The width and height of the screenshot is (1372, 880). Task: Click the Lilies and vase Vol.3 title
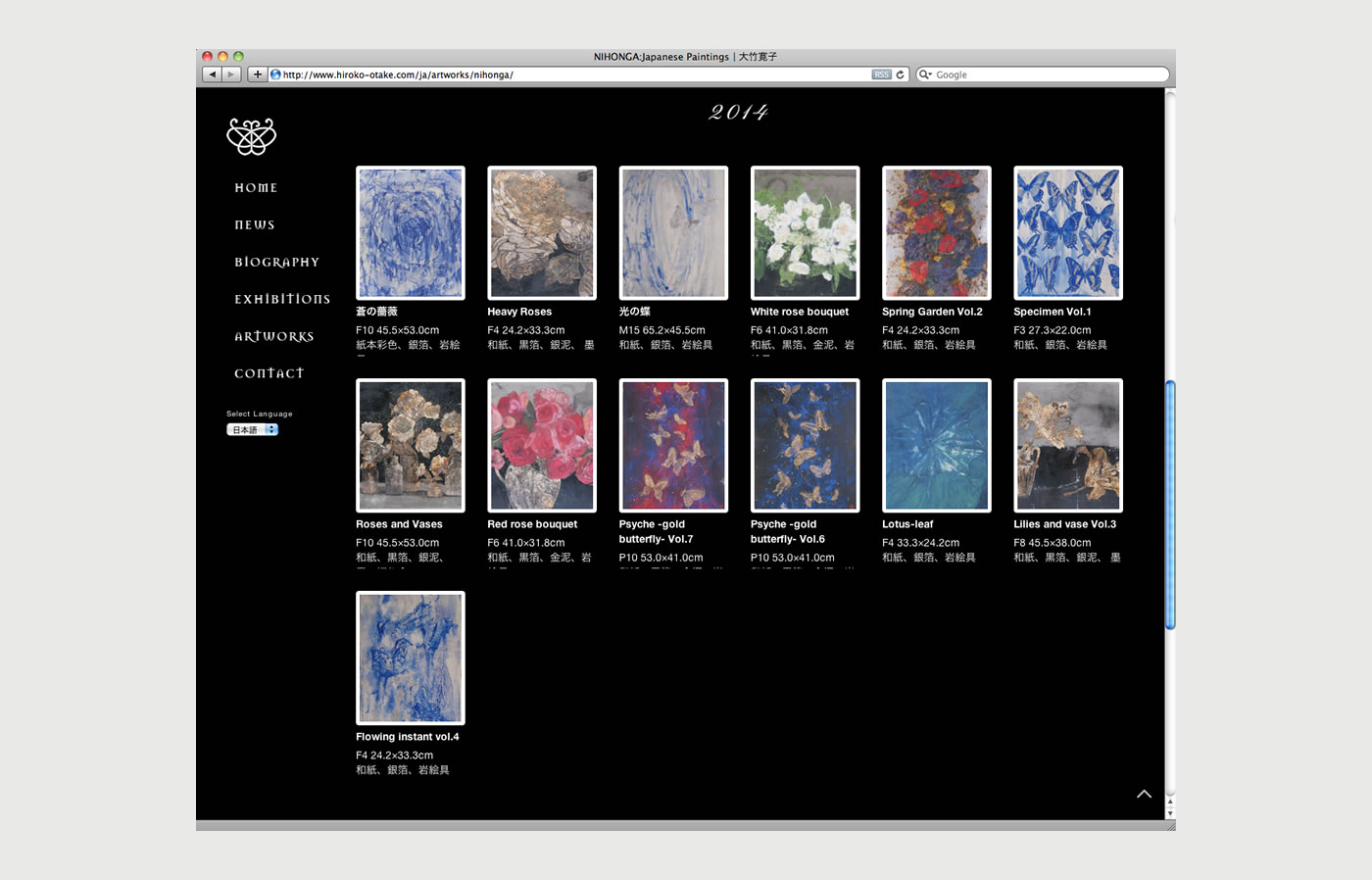coord(1065,524)
